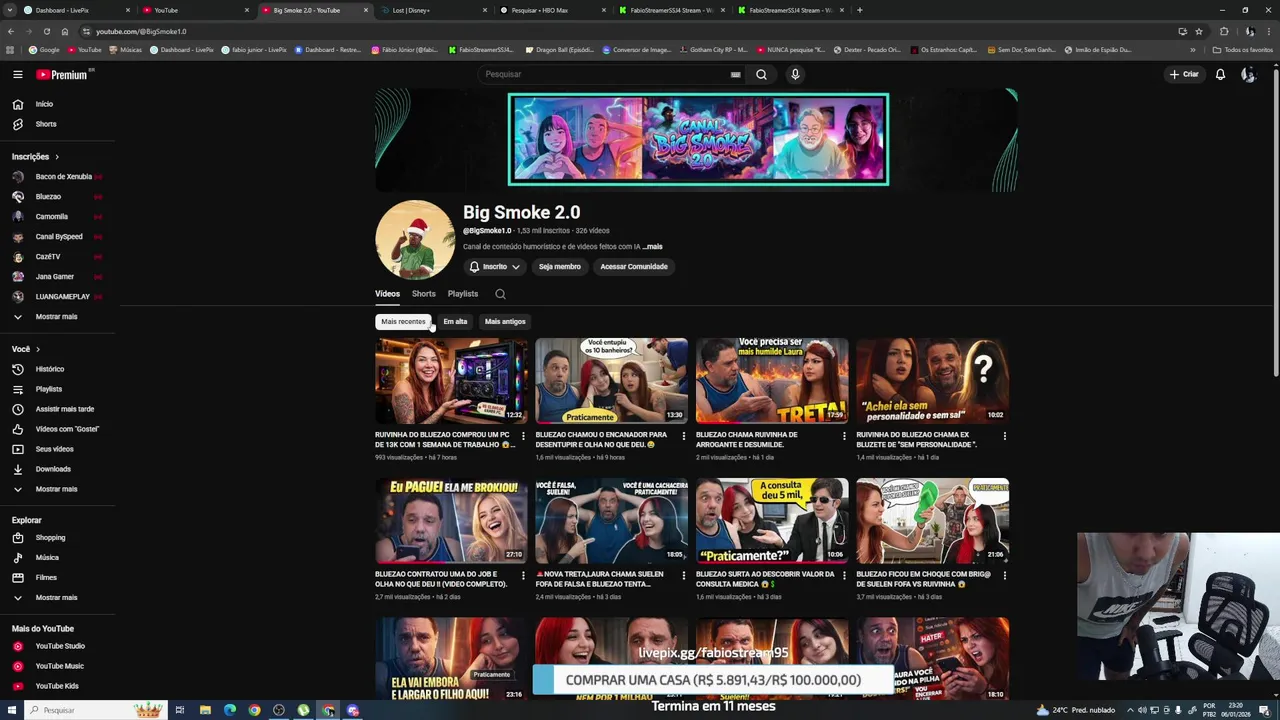
Task: Open the Inscrito notification dropdown
Action: (495, 267)
